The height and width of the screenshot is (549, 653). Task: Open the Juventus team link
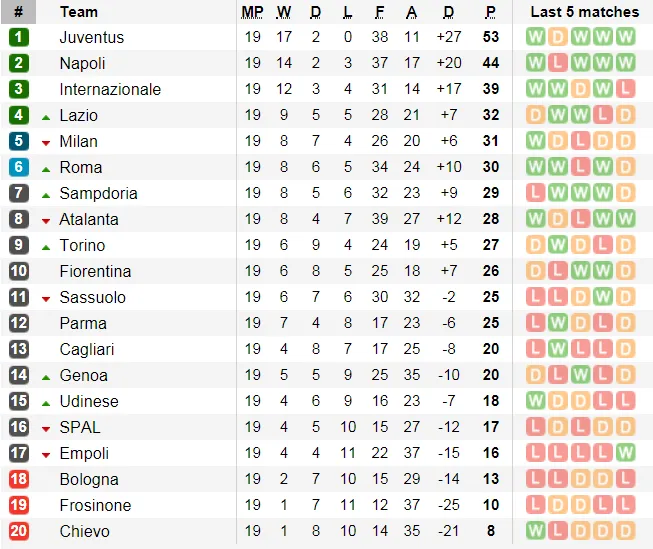92,37
